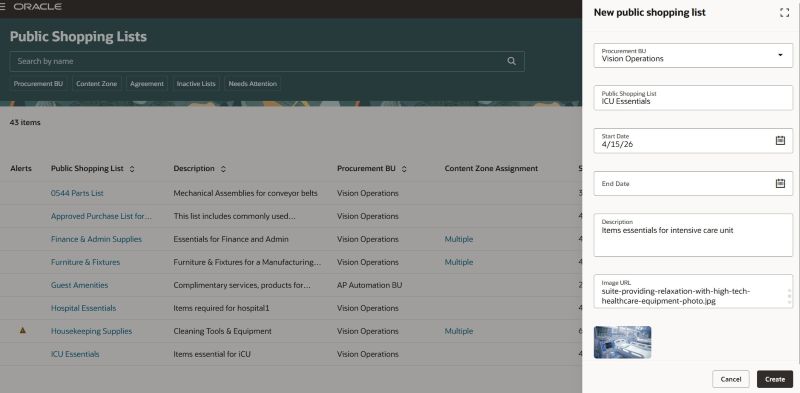This screenshot has height=393, width=800.
Task: Click the Description text area
Action: point(693,235)
